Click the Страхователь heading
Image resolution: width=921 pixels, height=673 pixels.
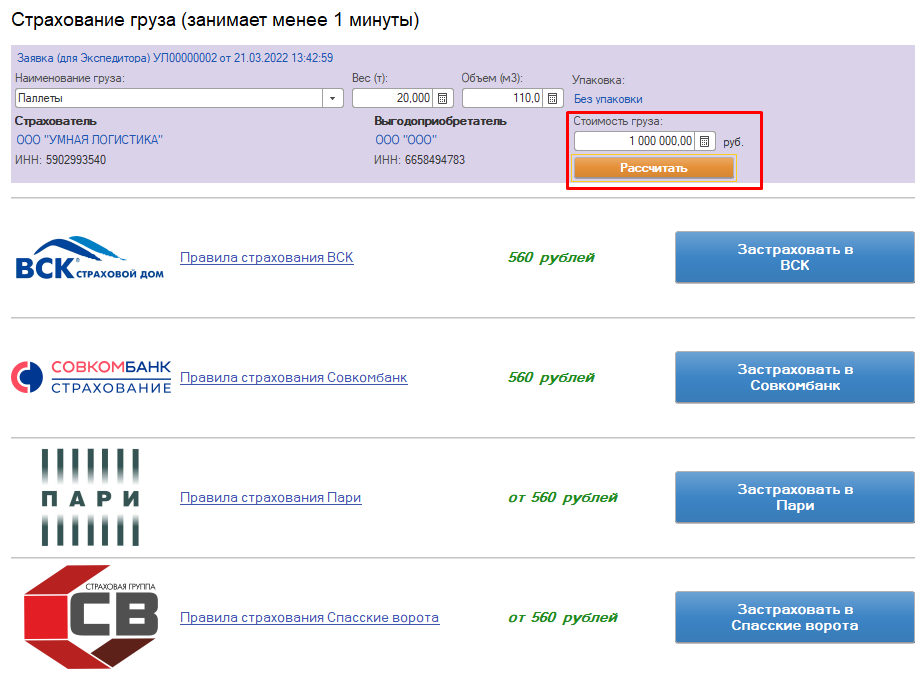56,121
